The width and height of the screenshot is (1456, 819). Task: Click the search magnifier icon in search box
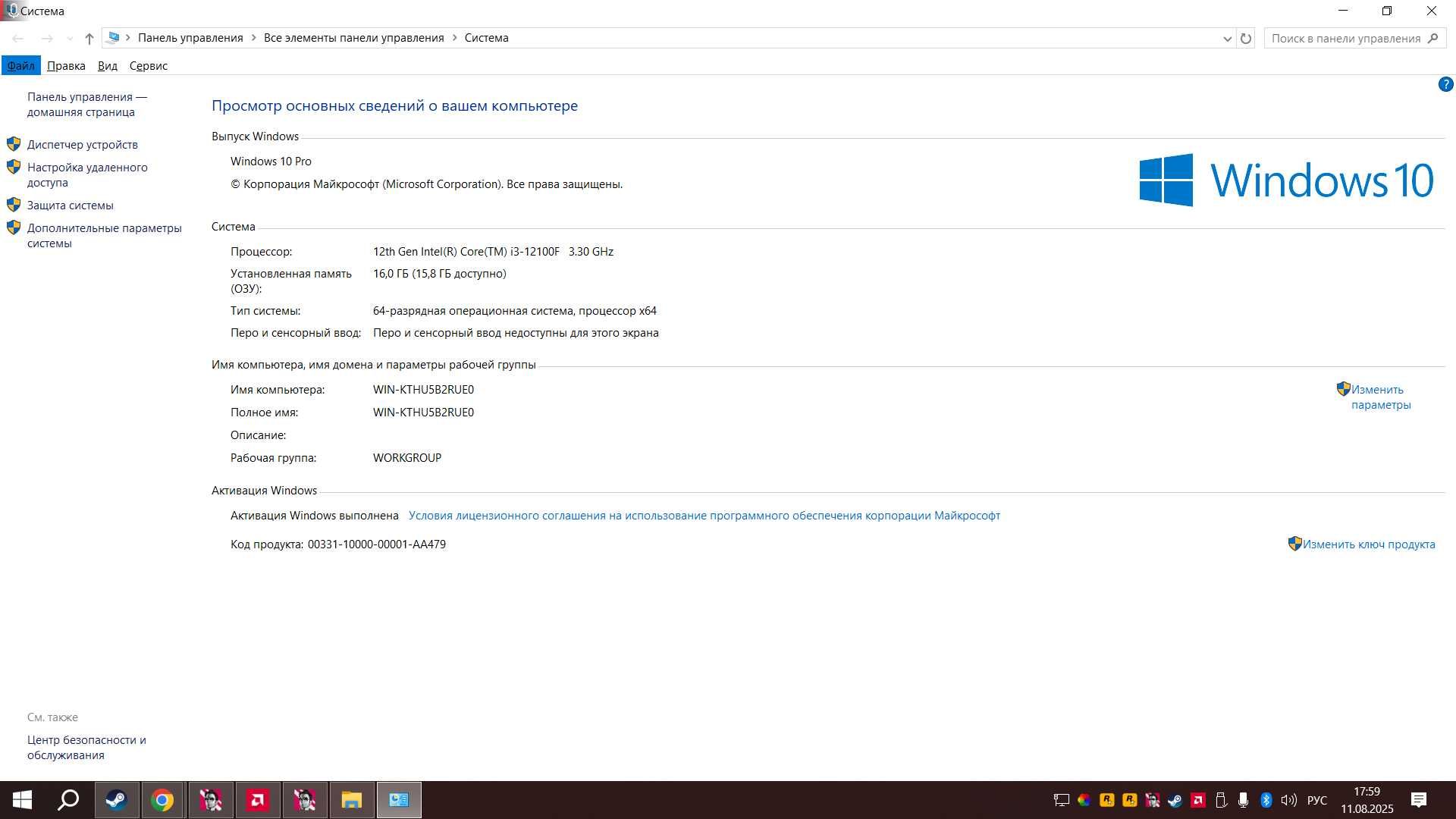click(1432, 38)
